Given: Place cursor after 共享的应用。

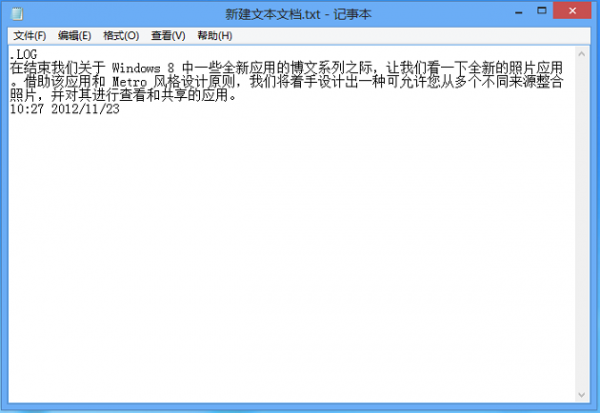Looking at the screenshot, I should (x=238, y=96).
